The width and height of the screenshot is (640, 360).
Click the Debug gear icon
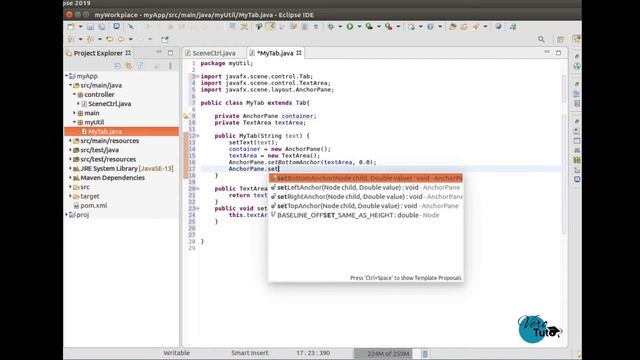[331, 27]
